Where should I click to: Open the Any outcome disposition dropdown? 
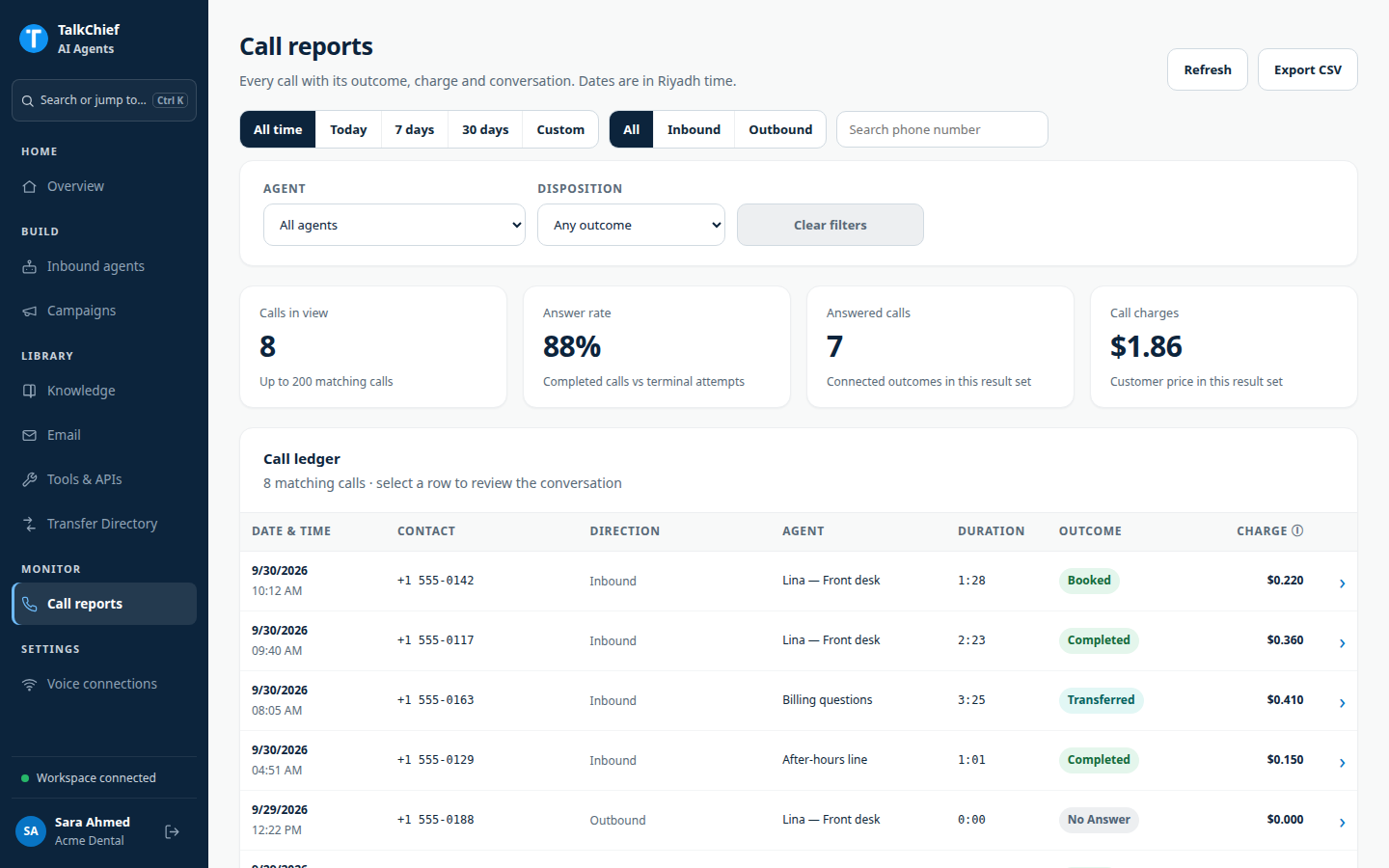tap(631, 225)
